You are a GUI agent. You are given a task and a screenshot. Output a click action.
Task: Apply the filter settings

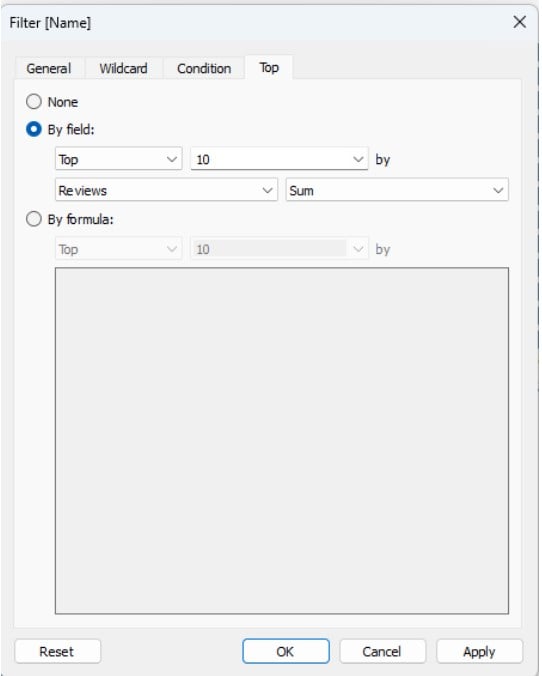479,651
